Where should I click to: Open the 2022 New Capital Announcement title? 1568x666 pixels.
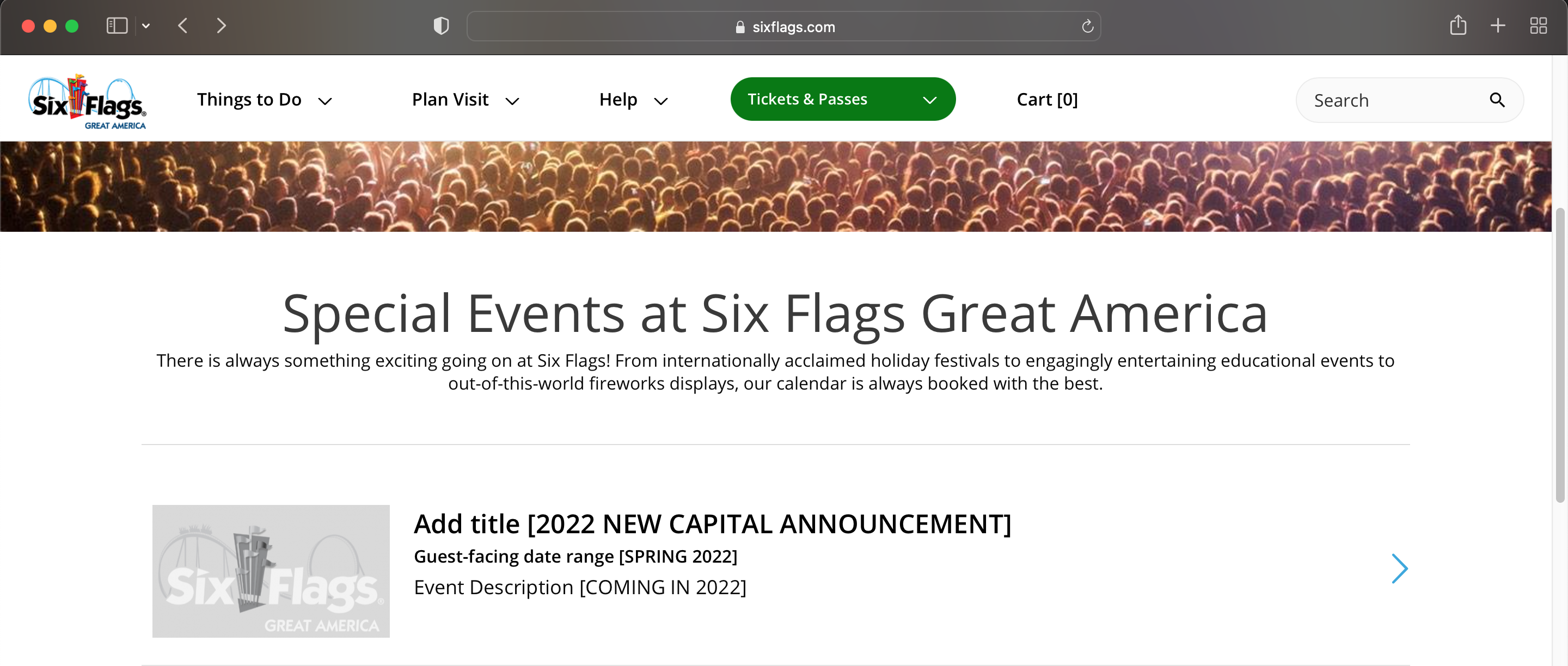coord(712,523)
